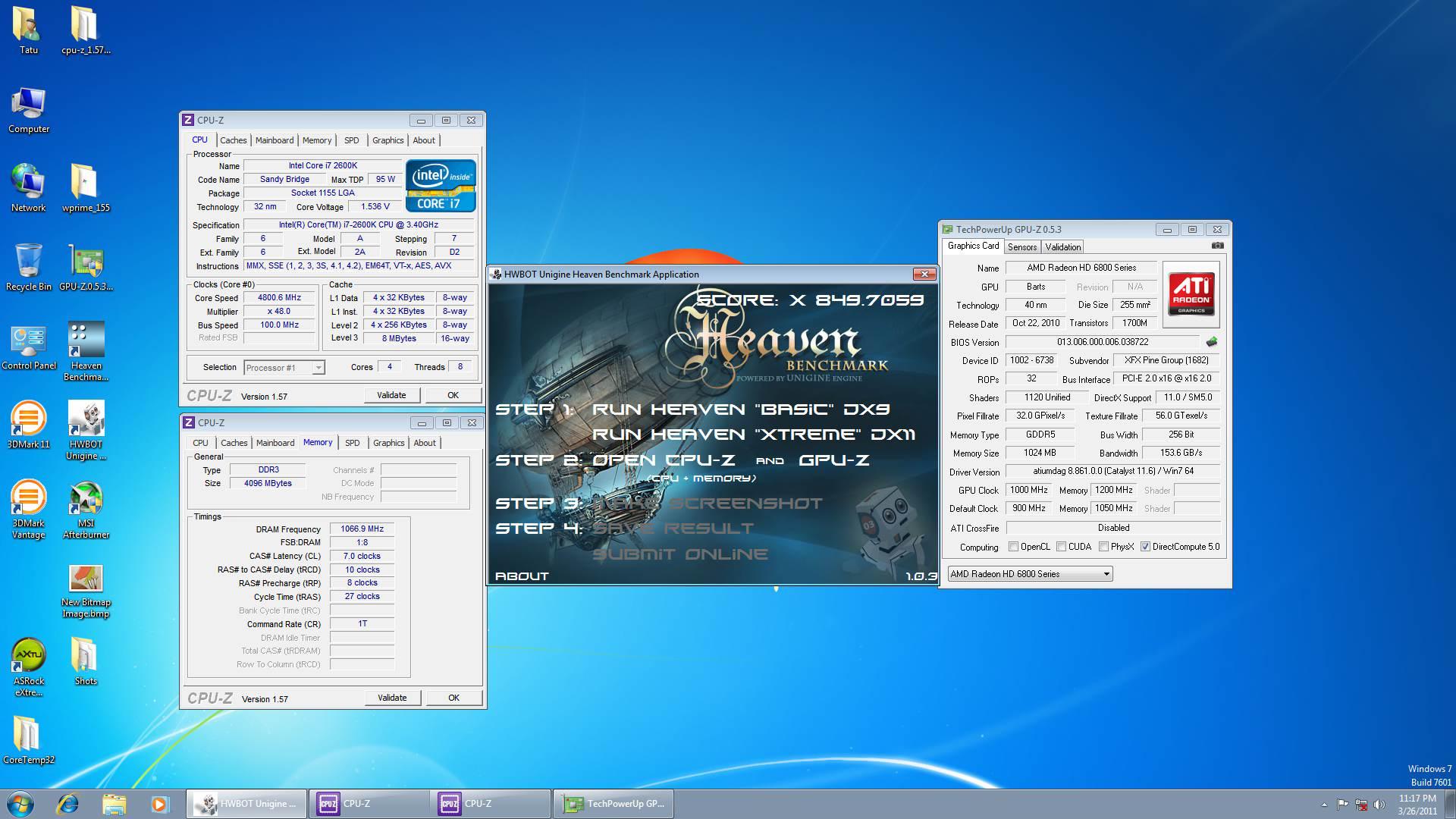Launch Heaven Benchmark desktop shortcut

pyautogui.click(x=86, y=351)
